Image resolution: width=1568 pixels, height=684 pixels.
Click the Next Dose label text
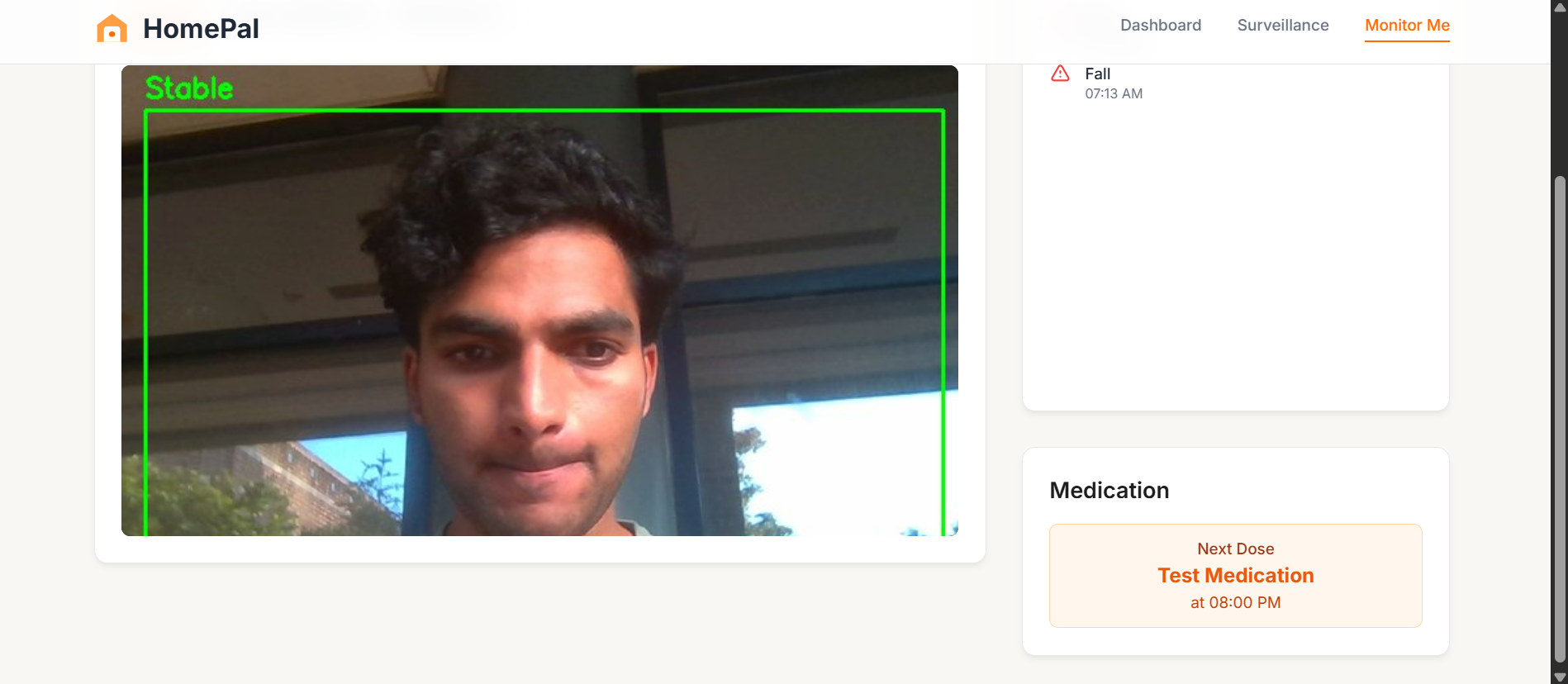click(1235, 549)
